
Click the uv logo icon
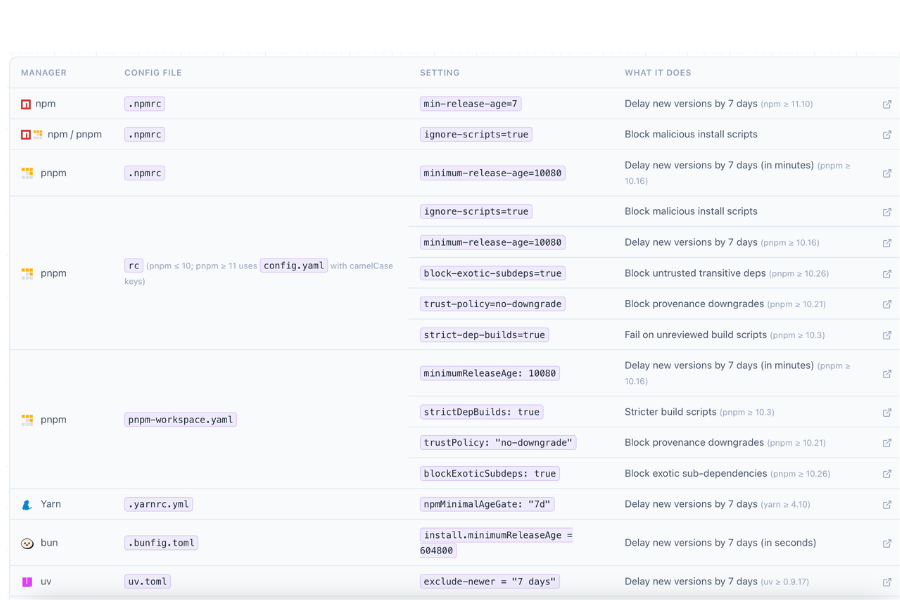(x=27, y=582)
